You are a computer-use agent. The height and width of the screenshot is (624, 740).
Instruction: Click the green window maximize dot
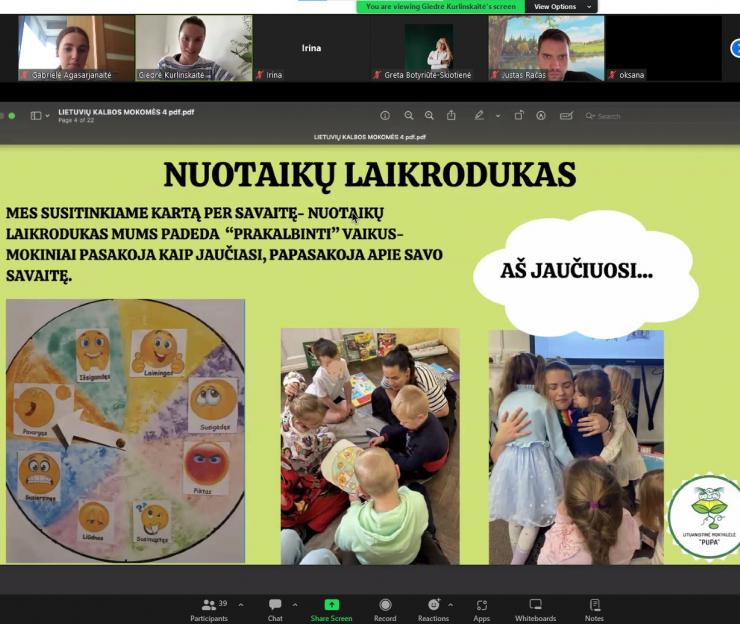click(12, 116)
